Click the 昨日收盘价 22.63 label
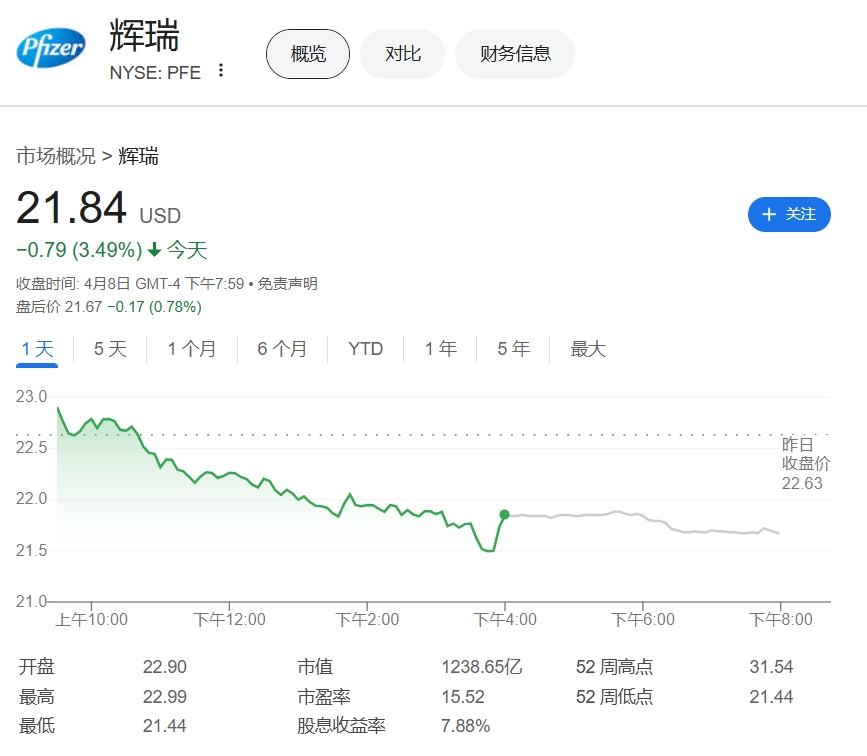Screen dimensions: 867x756 806,463
